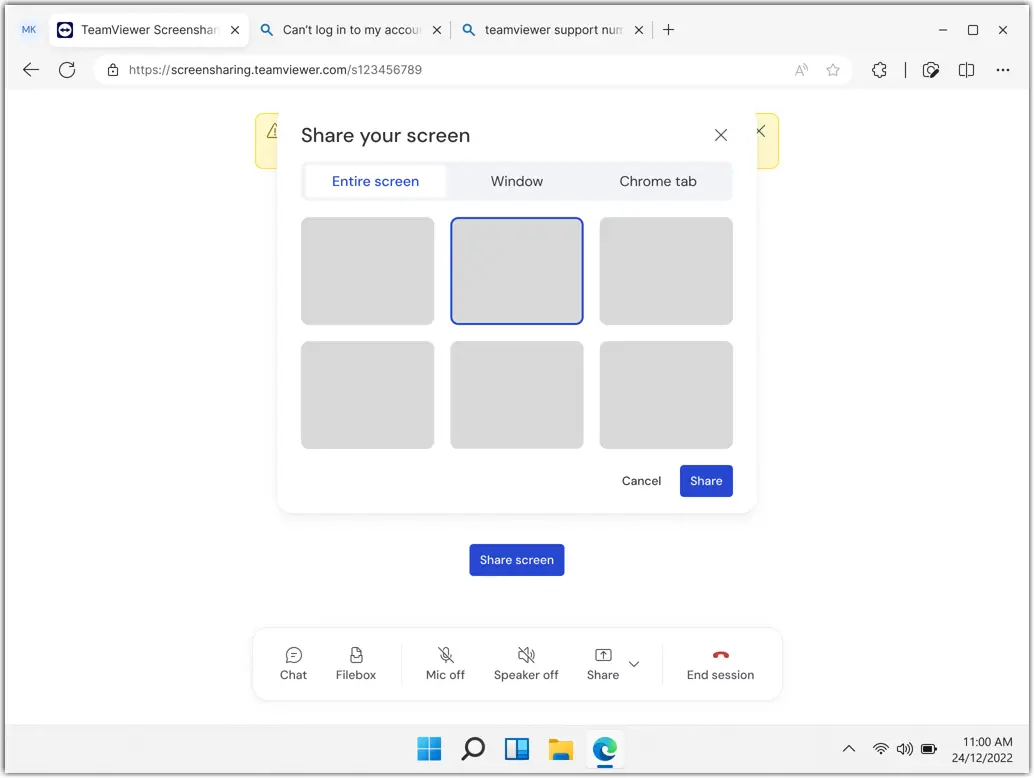Select the bottom-right screen thumbnail

click(x=666, y=395)
